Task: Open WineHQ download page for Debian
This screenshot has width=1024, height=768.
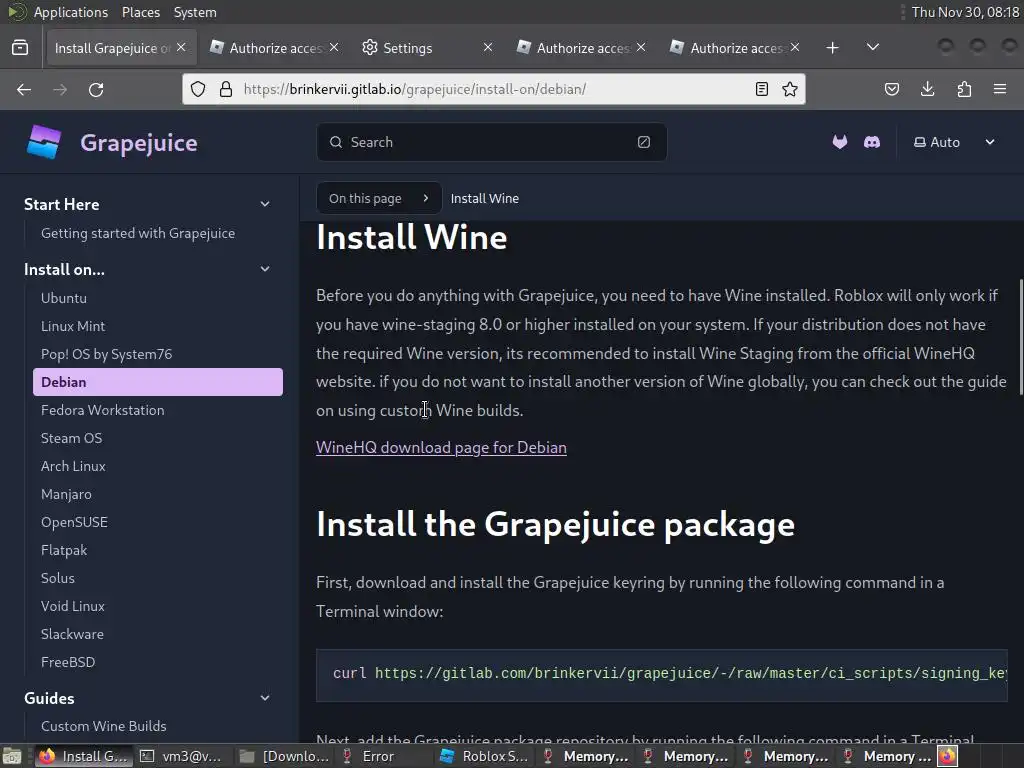Action: [441, 447]
